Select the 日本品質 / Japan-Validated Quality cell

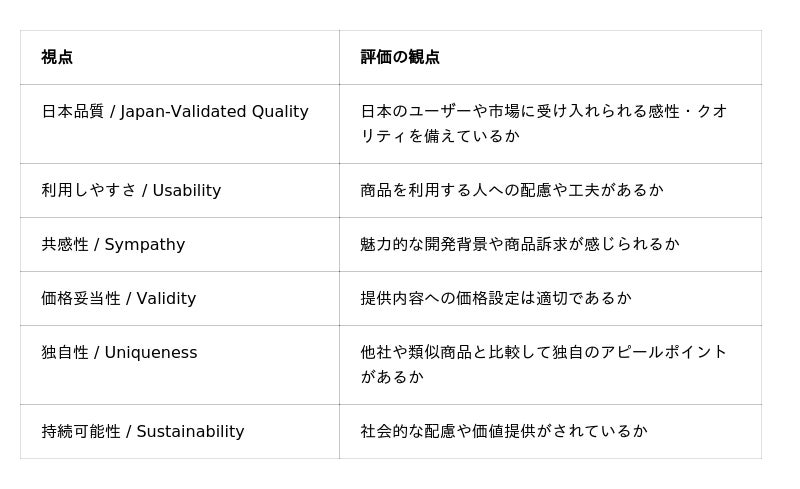coord(180,124)
